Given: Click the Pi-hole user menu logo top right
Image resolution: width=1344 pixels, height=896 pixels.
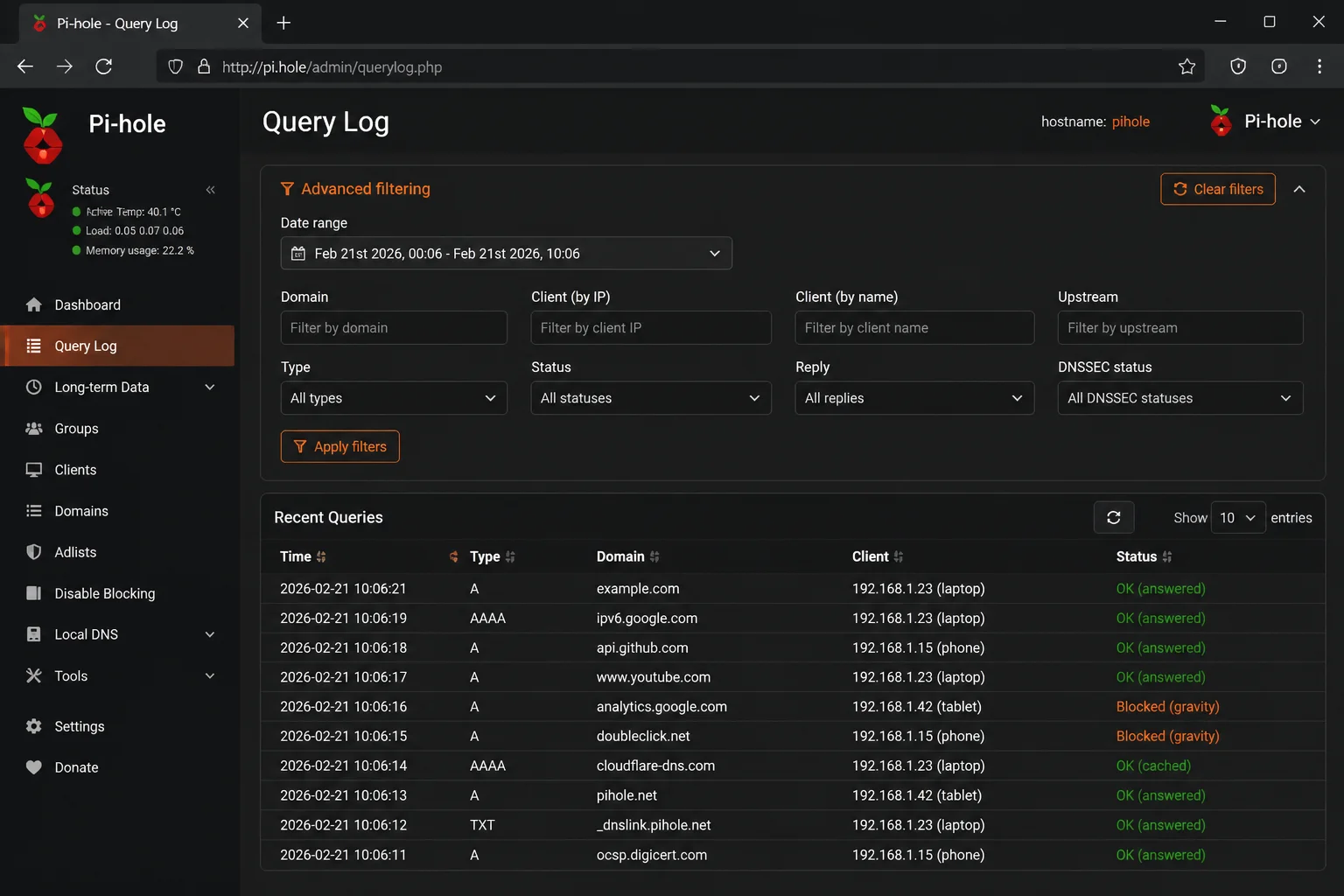Looking at the screenshot, I should coord(1221,121).
